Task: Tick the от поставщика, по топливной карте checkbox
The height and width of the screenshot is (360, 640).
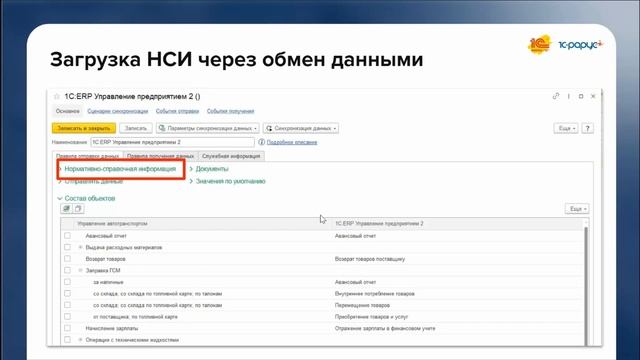Action: pos(67,316)
